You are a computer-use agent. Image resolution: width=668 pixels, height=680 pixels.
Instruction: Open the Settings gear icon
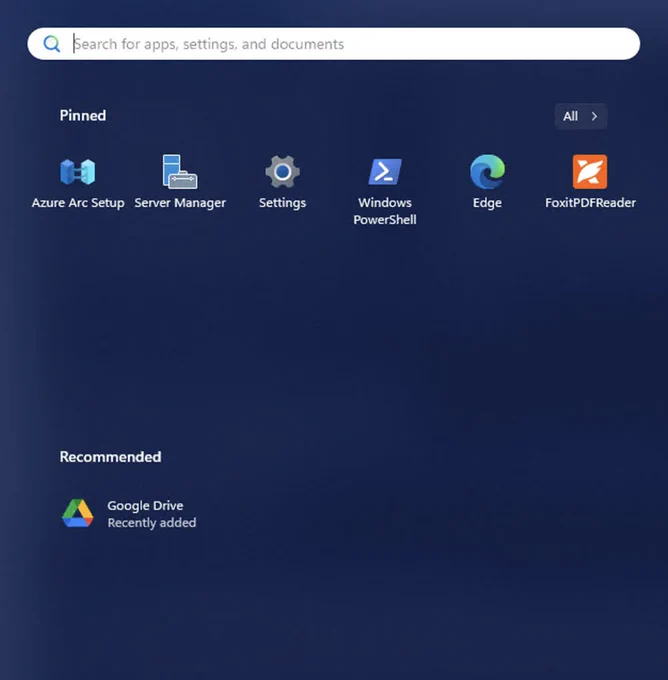tap(282, 172)
